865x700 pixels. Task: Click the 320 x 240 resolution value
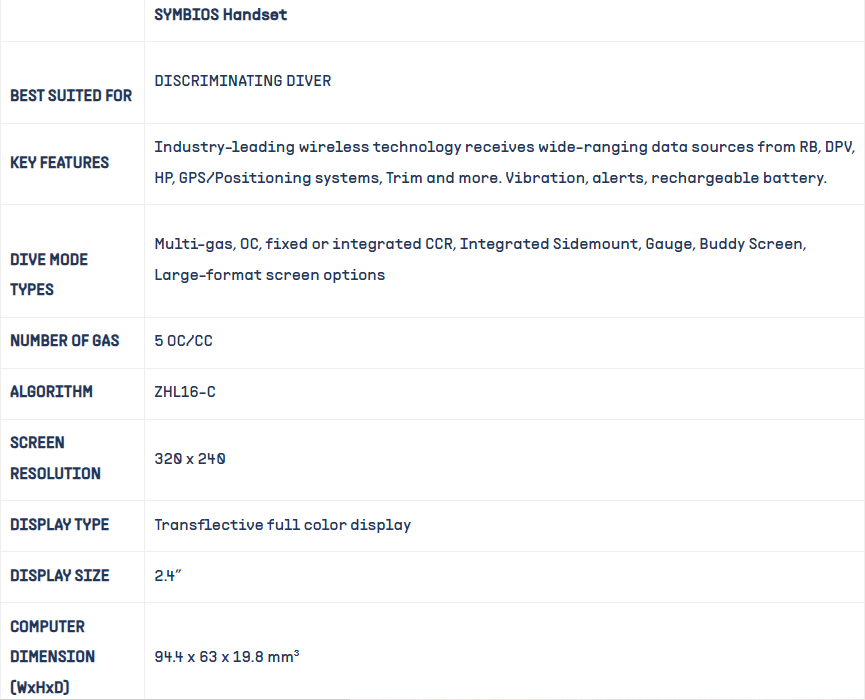coord(190,459)
